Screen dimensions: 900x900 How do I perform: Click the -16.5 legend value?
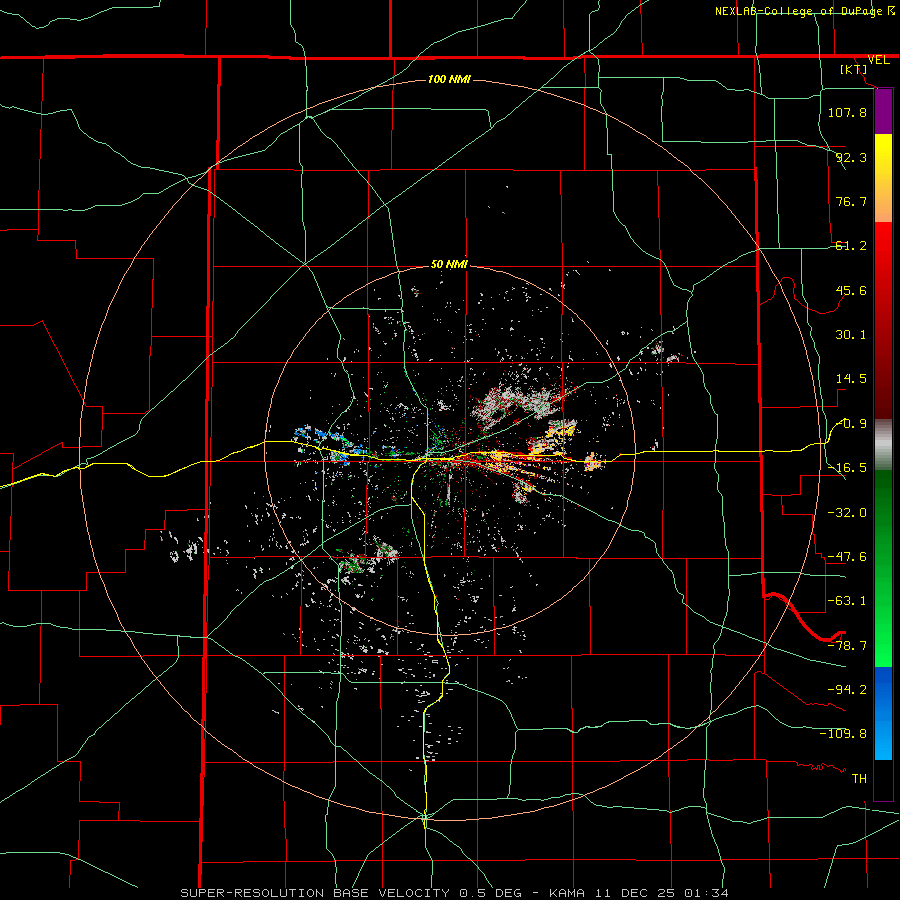[847, 468]
